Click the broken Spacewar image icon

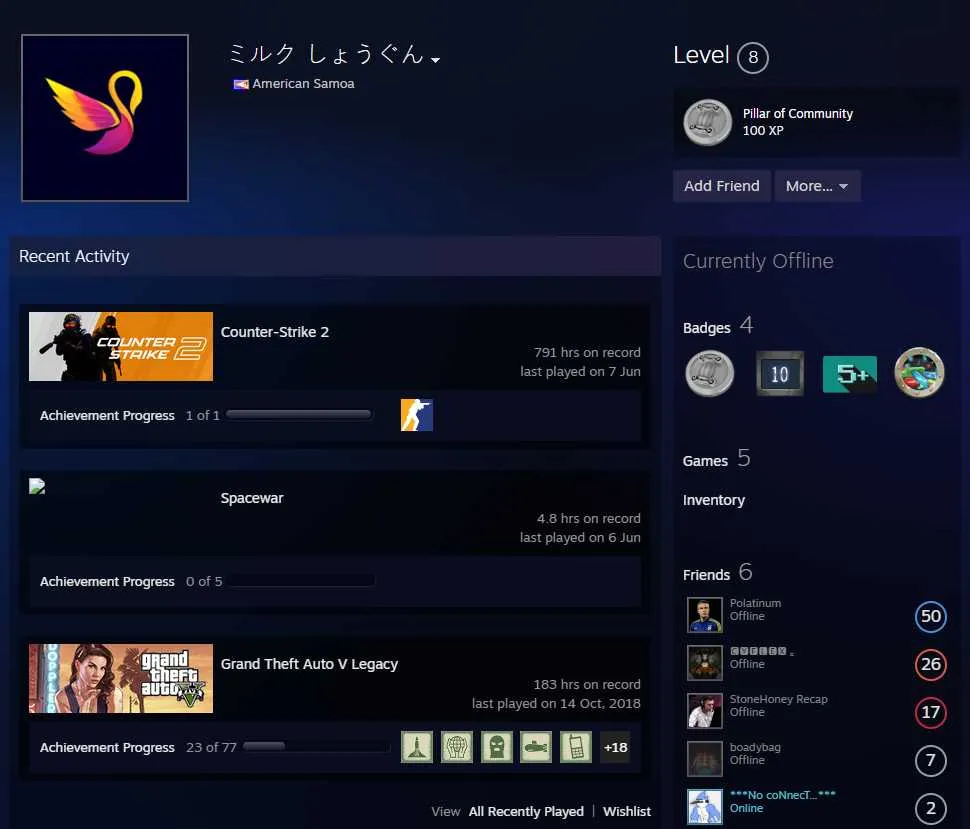click(x=37, y=486)
